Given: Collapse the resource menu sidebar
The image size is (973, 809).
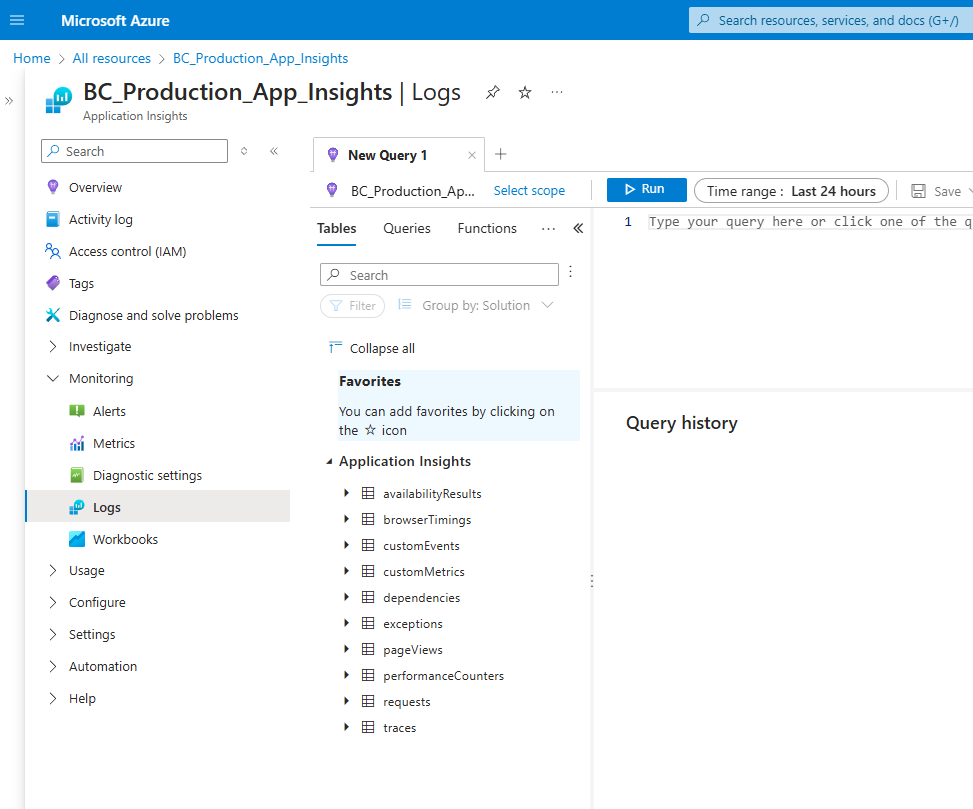Looking at the screenshot, I should 274,151.
